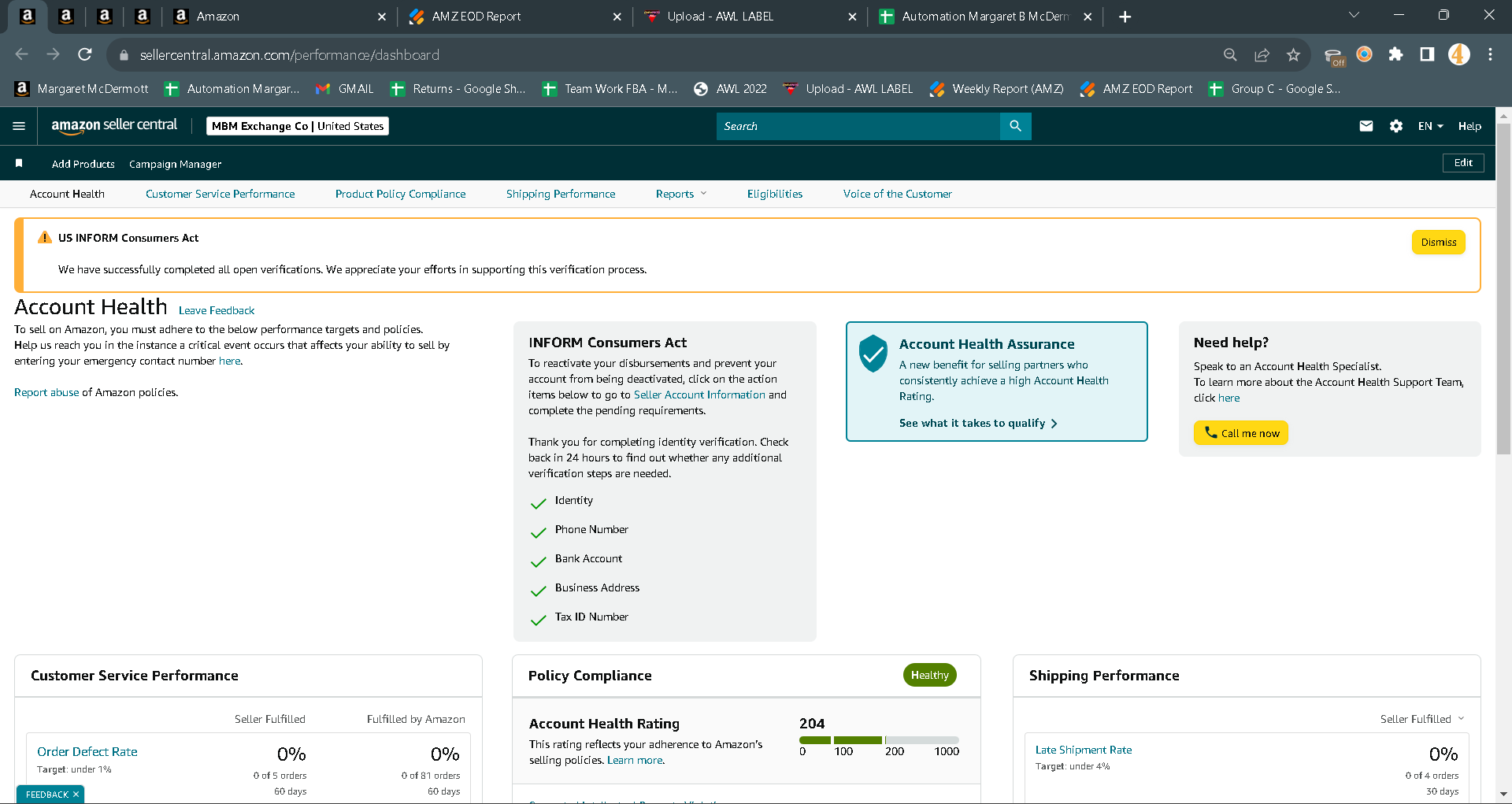Click Add Products shortcut

(x=83, y=164)
